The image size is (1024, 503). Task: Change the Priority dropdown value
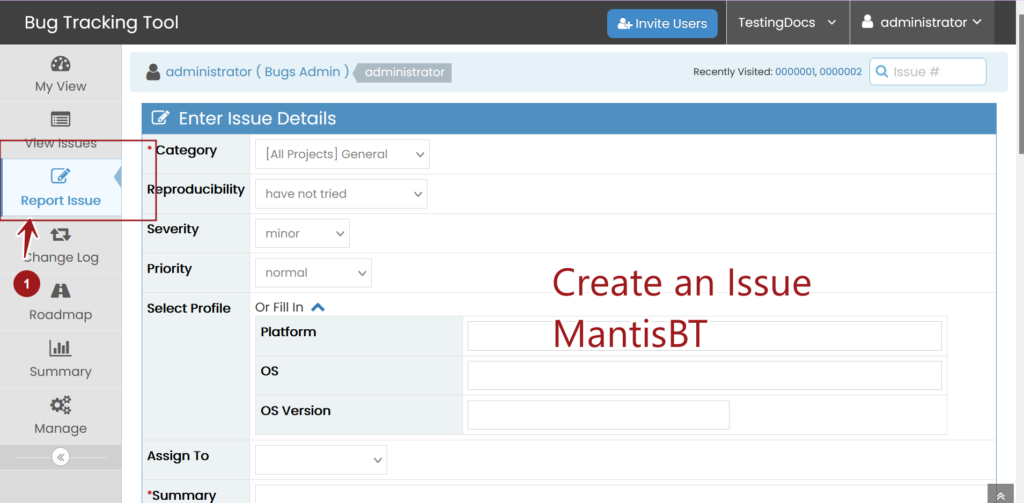pyautogui.click(x=313, y=273)
